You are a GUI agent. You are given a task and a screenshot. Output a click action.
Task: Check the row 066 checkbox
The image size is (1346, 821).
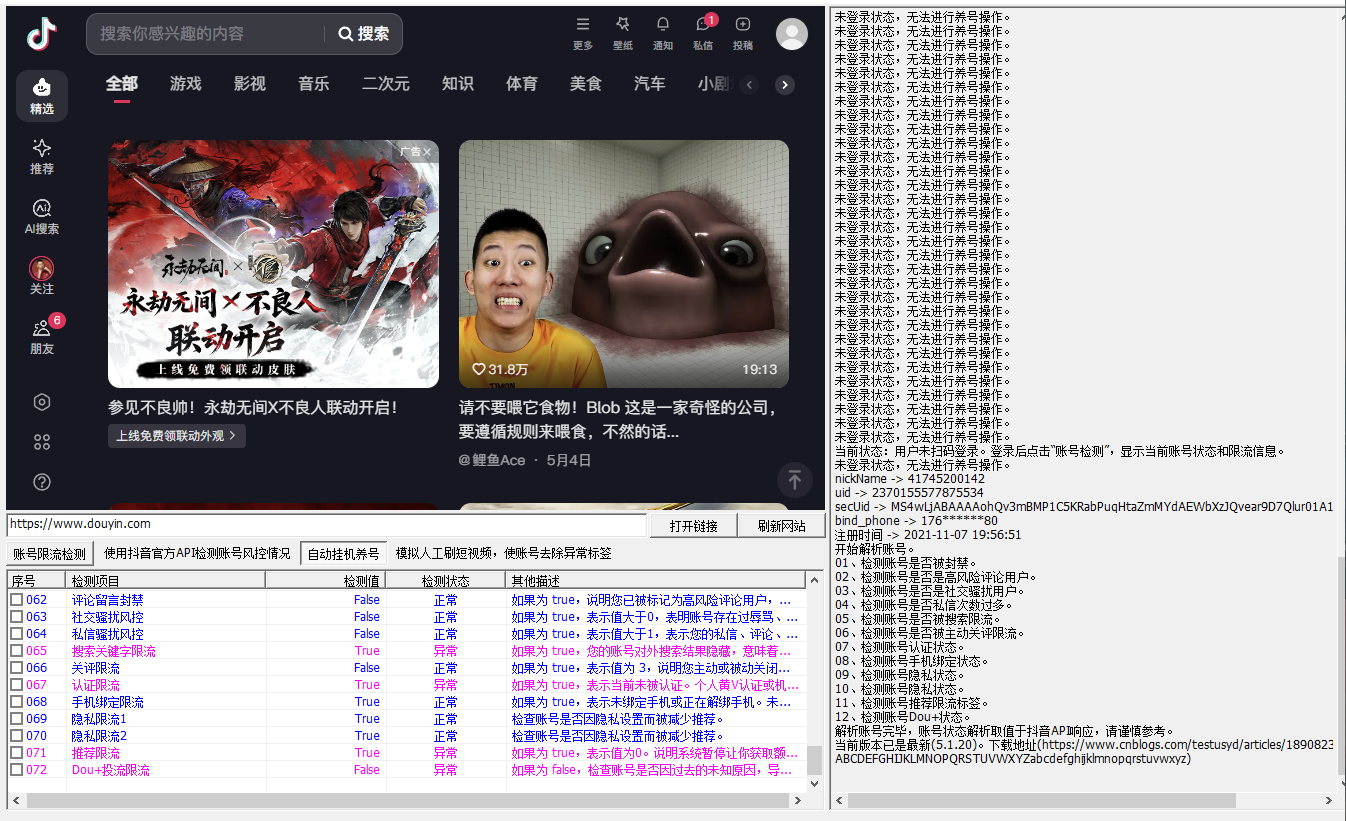pos(16,668)
